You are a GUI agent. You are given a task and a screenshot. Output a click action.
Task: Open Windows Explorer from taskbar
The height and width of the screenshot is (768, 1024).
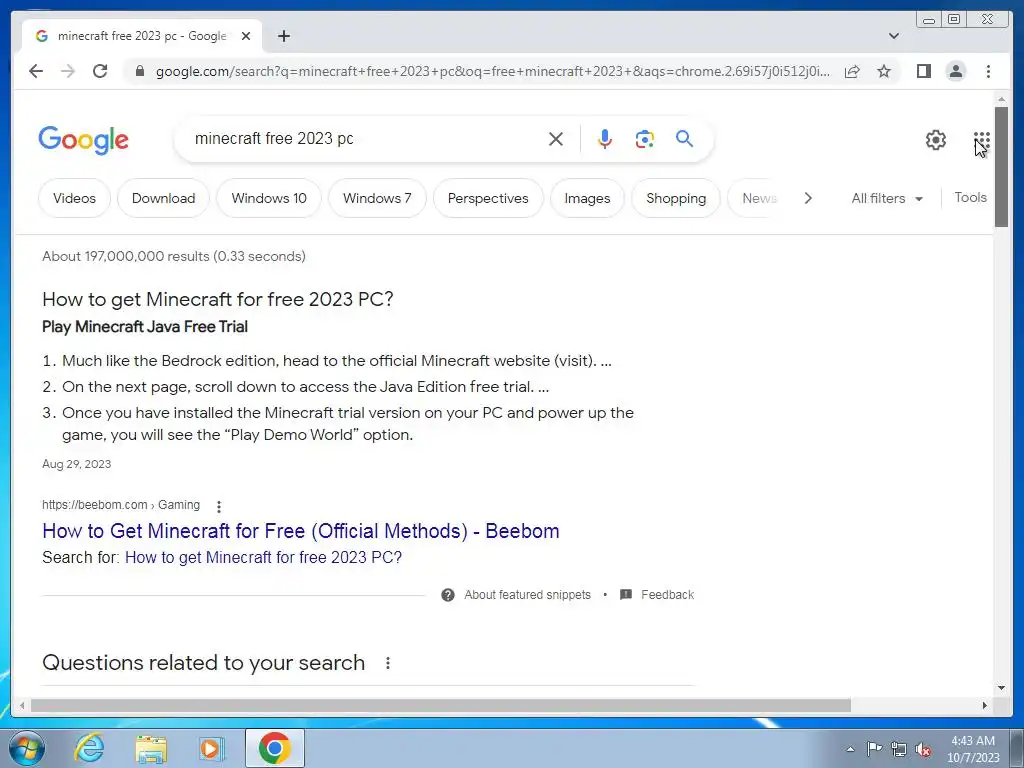(x=151, y=748)
